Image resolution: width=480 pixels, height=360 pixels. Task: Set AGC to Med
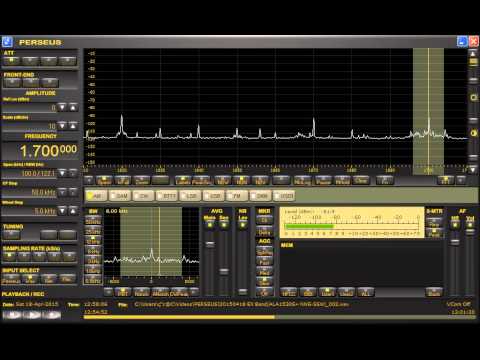[264, 271]
